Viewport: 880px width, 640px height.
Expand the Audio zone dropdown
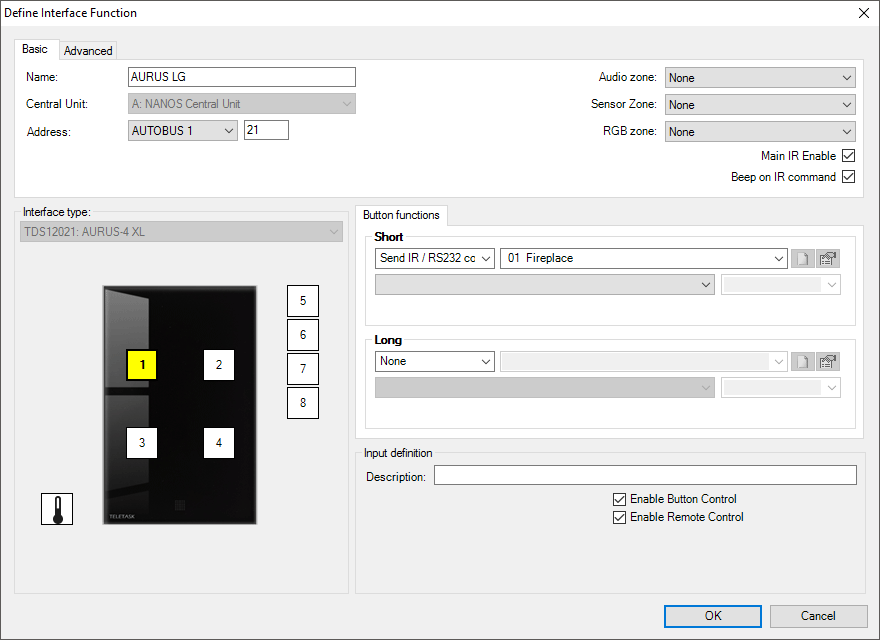click(x=760, y=78)
